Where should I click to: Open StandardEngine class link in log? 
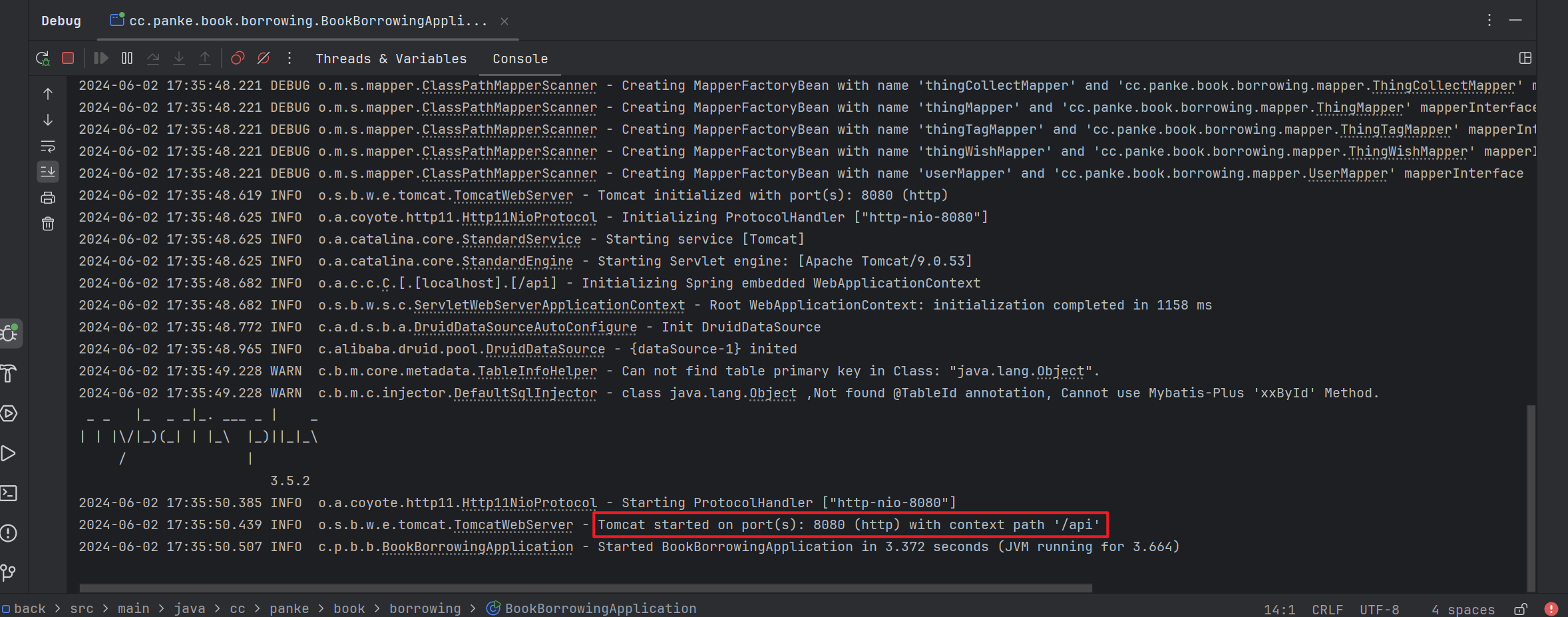[x=517, y=261]
